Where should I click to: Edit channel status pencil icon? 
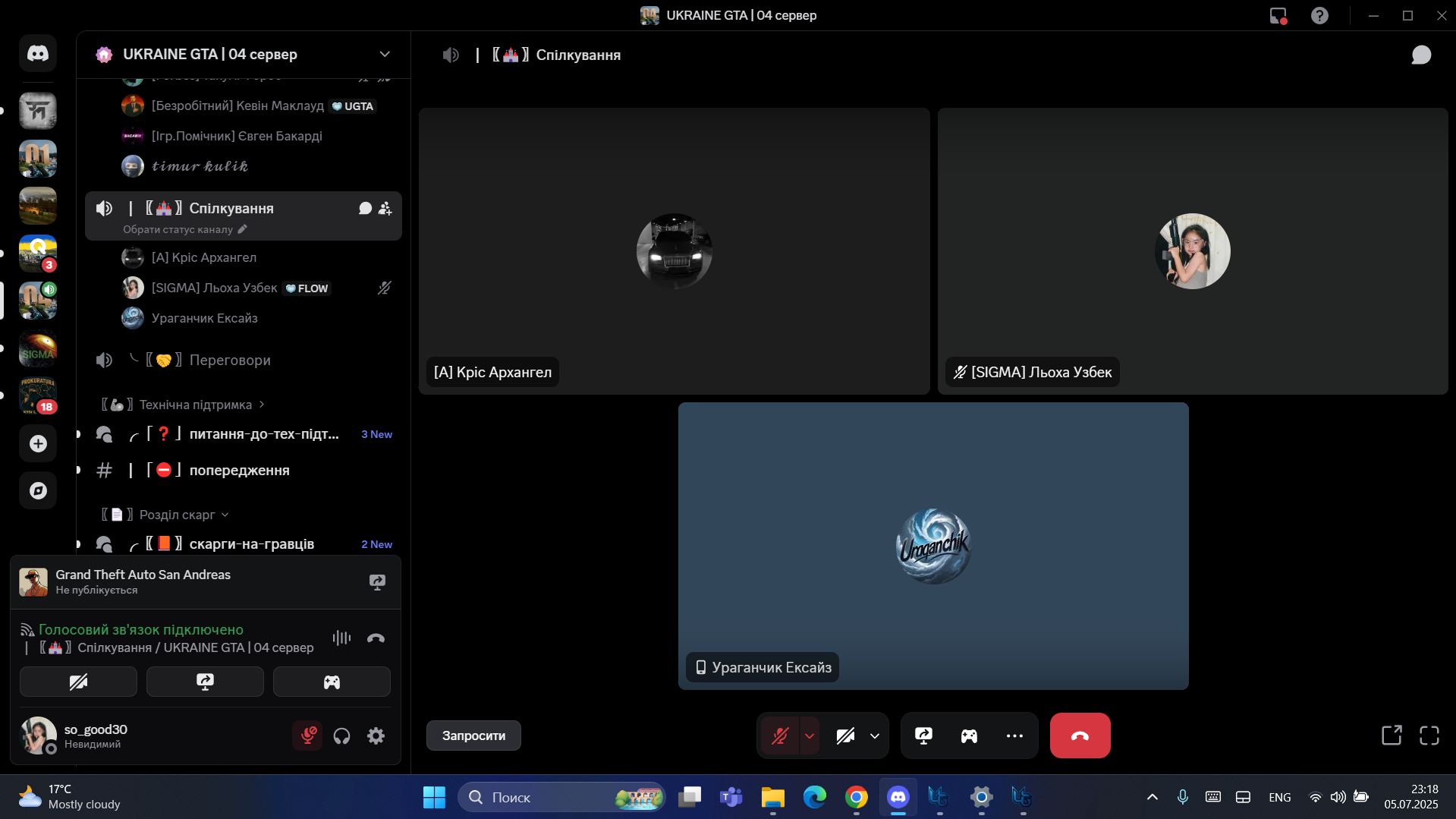tap(243, 229)
